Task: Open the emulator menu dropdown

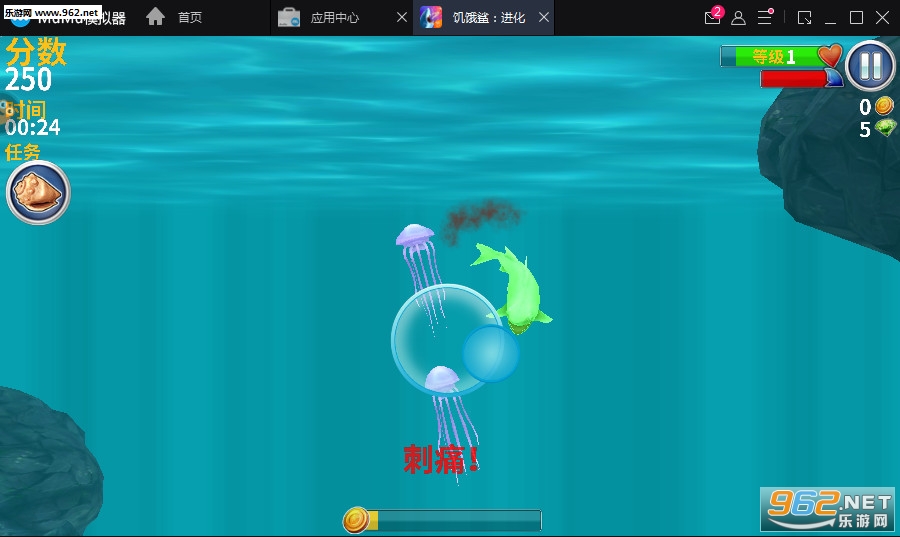Action: (765, 18)
